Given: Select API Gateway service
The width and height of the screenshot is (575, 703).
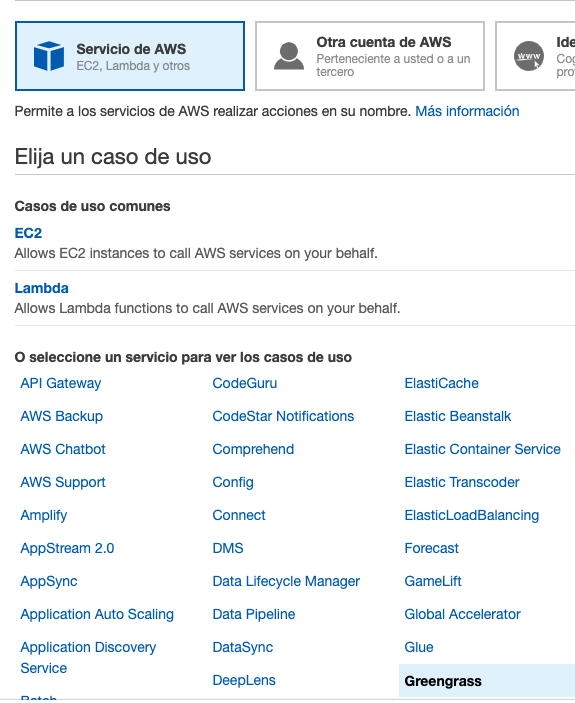Looking at the screenshot, I should tap(61, 383).
